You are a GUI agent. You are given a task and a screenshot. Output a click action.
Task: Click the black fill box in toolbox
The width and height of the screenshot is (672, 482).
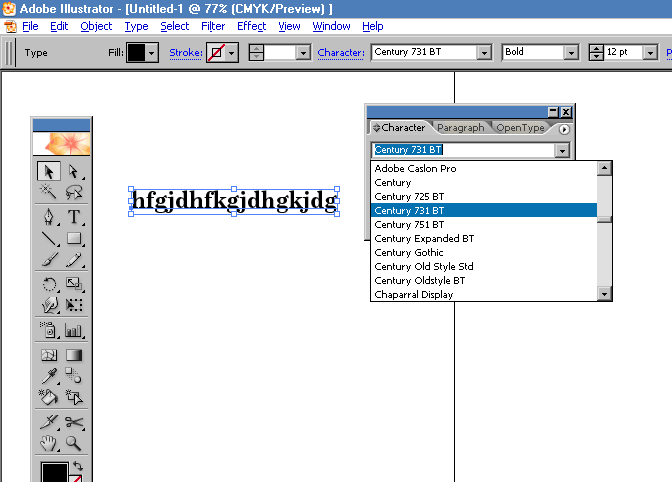tap(54, 472)
